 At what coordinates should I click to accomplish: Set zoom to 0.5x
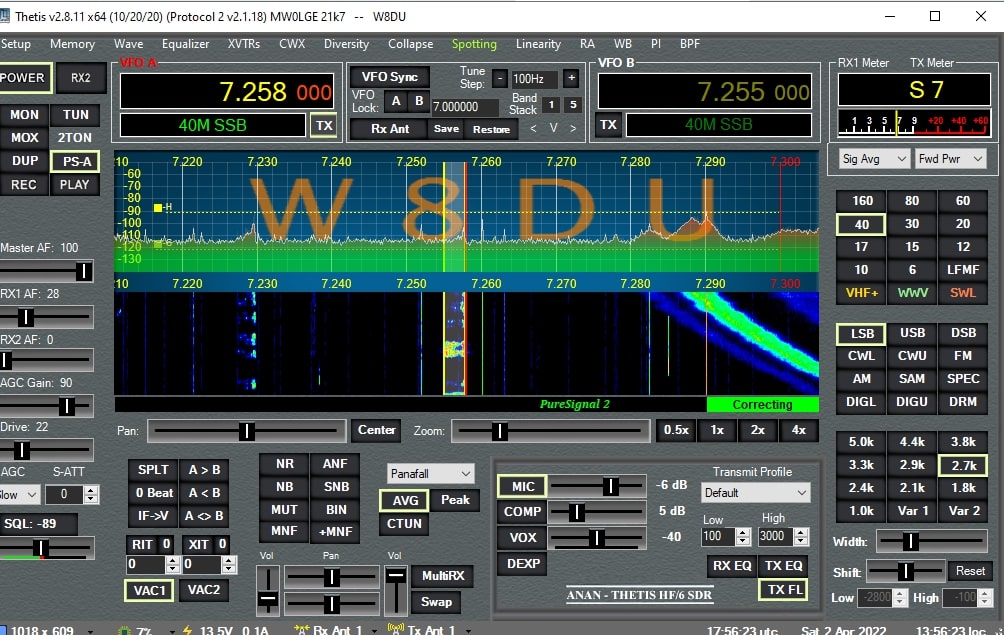pos(676,430)
